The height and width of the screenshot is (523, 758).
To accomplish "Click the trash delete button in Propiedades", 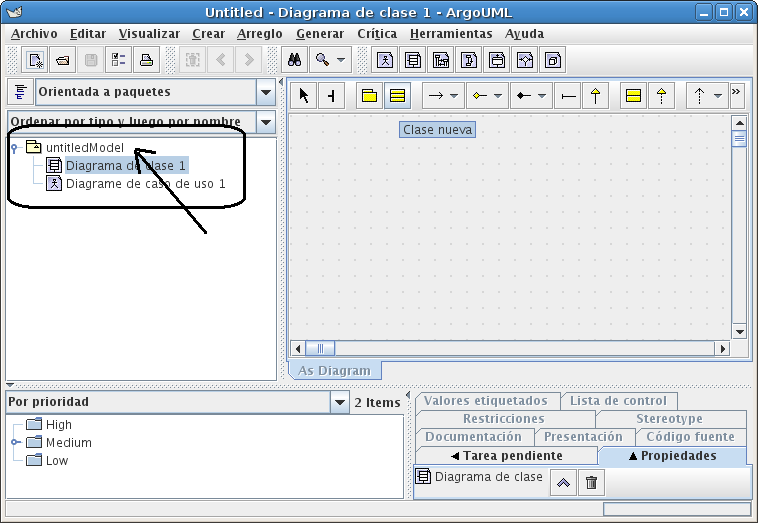I will (x=591, y=483).
